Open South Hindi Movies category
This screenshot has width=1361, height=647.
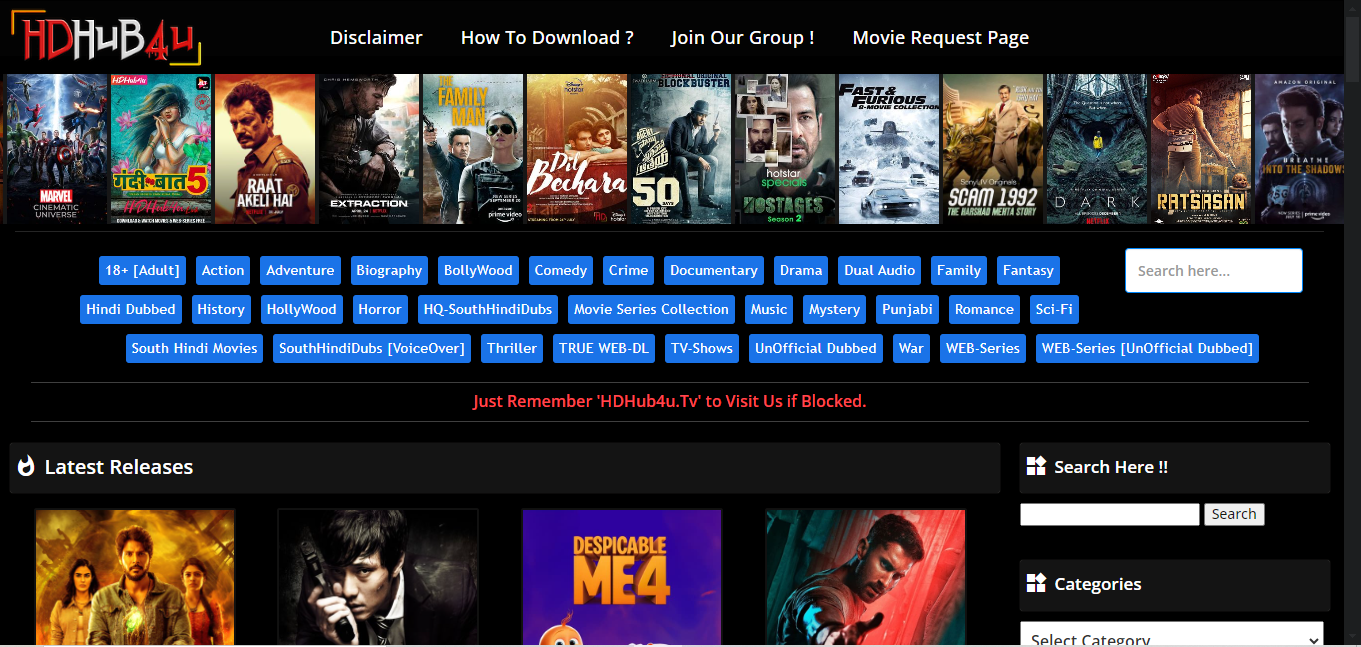[195, 348]
